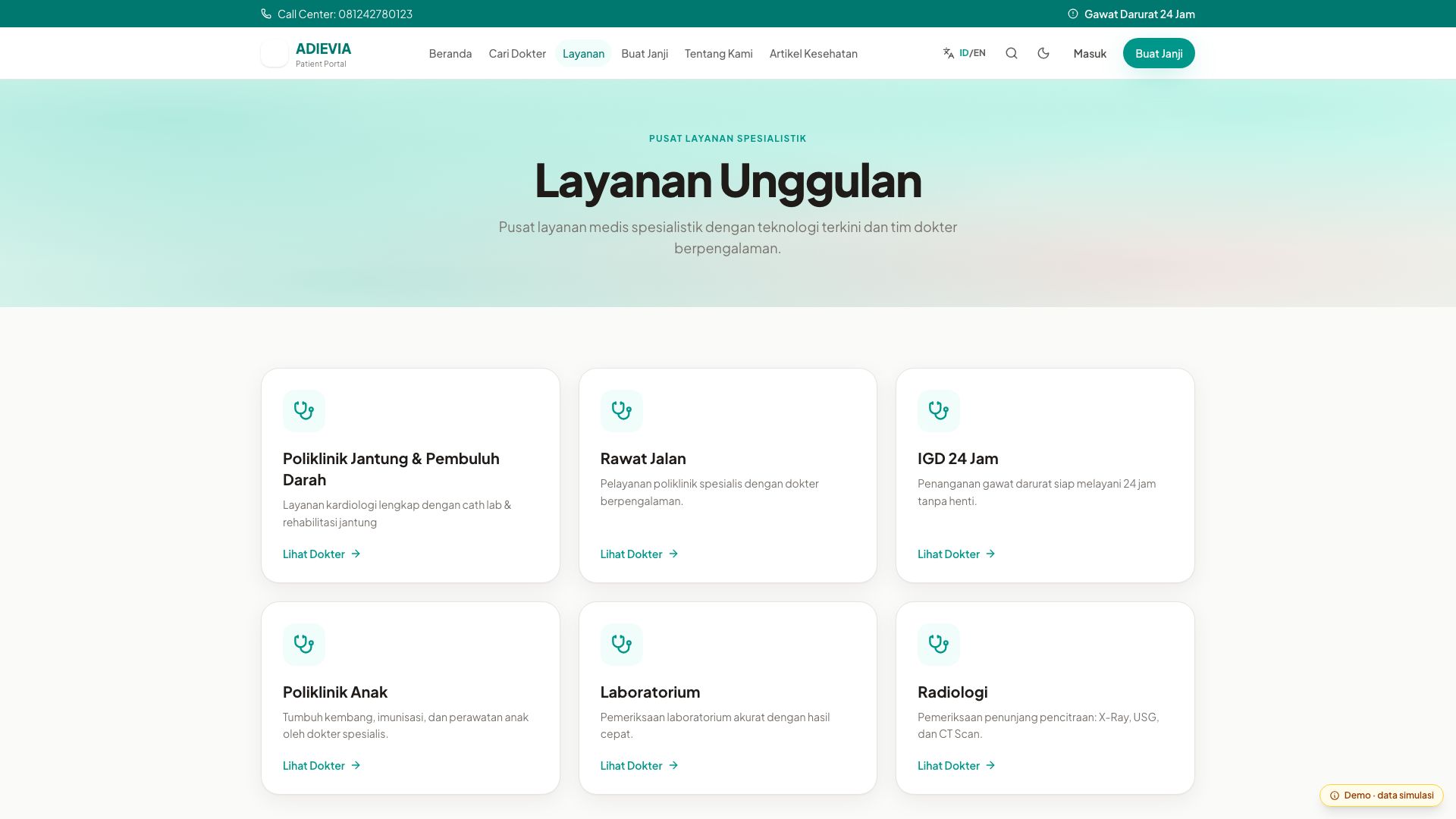Click Lihat Dokter for IGD 24 Jam
This screenshot has height=819, width=1456.
tap(956, 554)
